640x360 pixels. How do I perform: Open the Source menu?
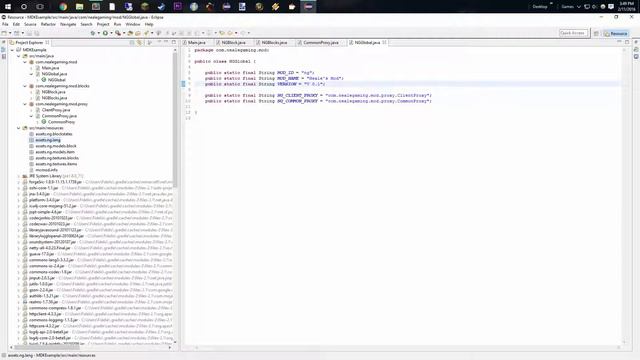[x=30, y=24]
